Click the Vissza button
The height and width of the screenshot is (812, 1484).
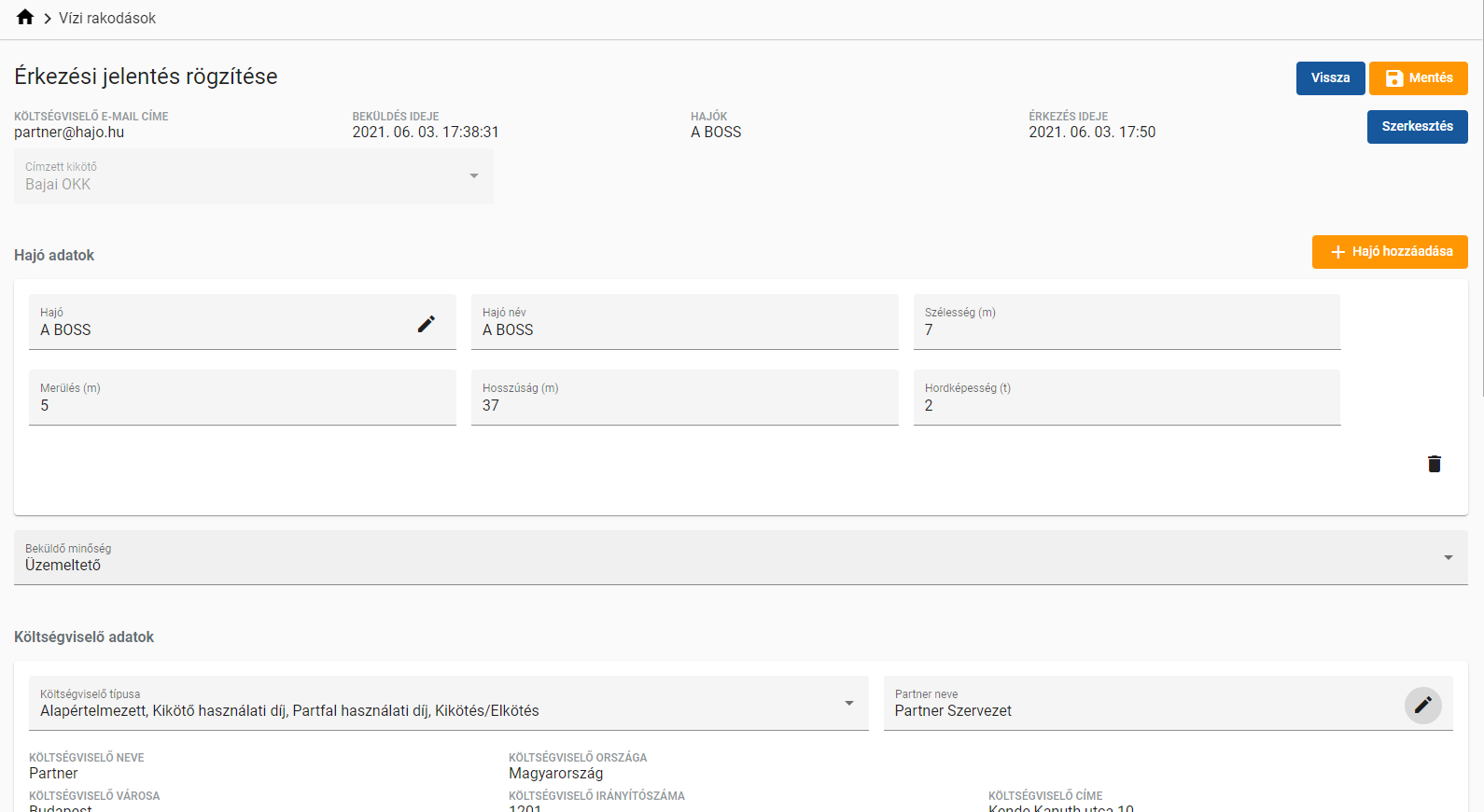(1330, 78)
